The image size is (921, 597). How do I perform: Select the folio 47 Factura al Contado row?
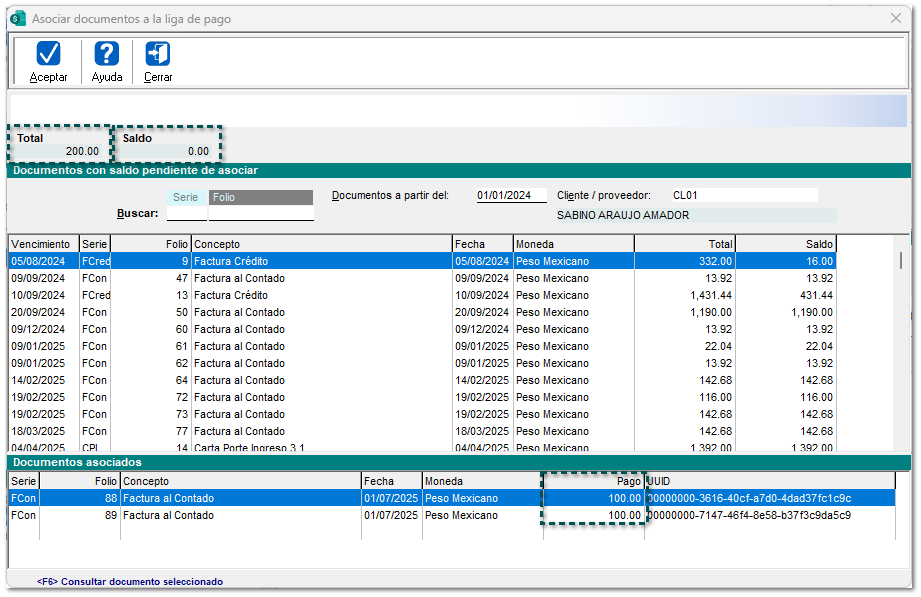[x=320, y=278]
